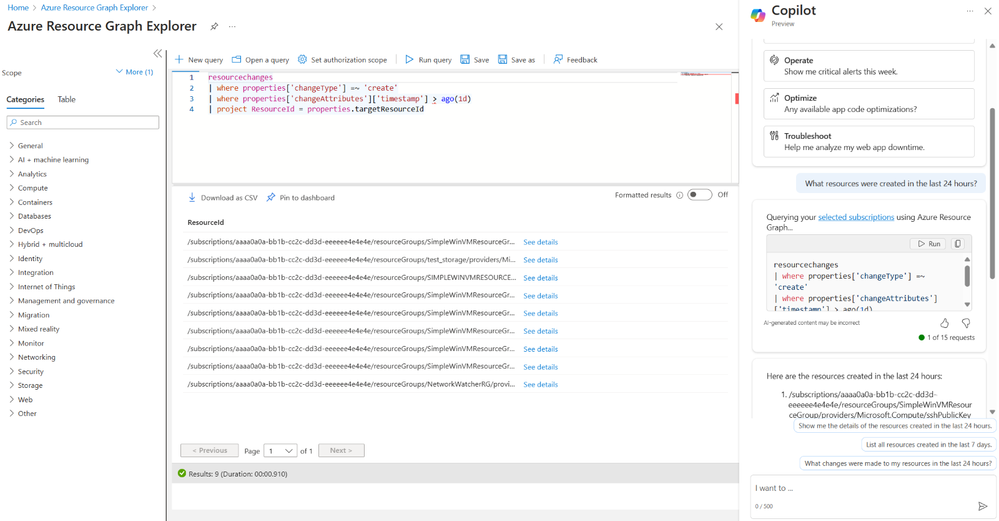
Task: Collapse the left categories panel
Action: (x=157, y=54)
